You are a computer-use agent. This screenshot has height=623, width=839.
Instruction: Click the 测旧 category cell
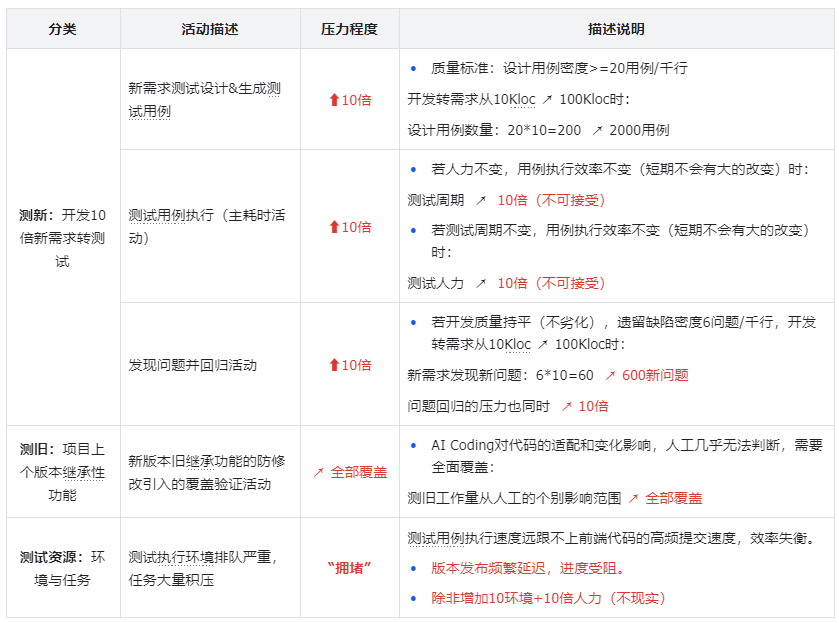coord(63,472)
